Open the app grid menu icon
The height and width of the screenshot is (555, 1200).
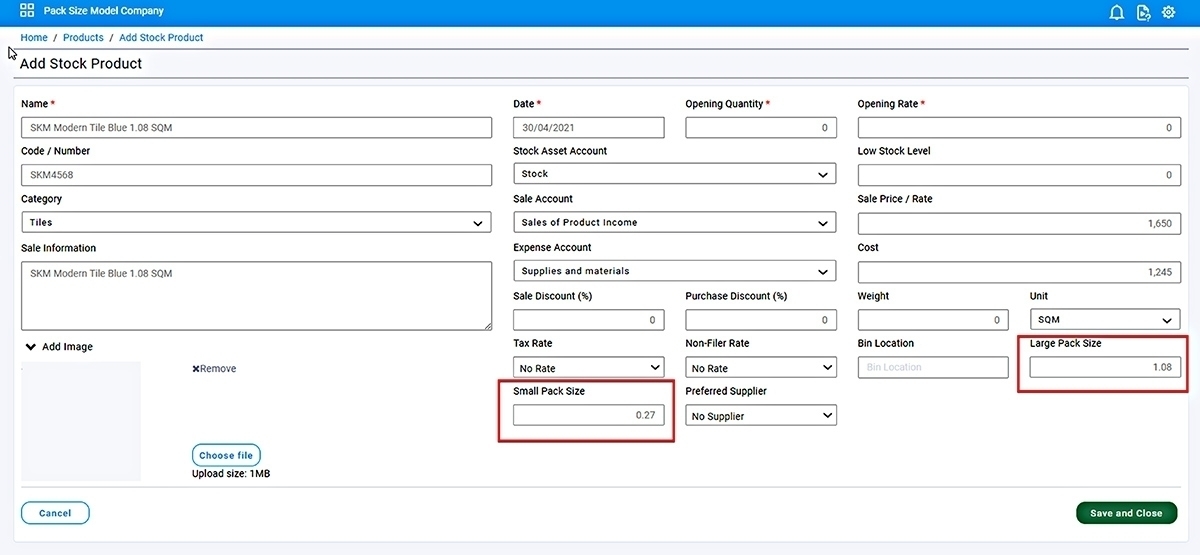pos(27,11)
